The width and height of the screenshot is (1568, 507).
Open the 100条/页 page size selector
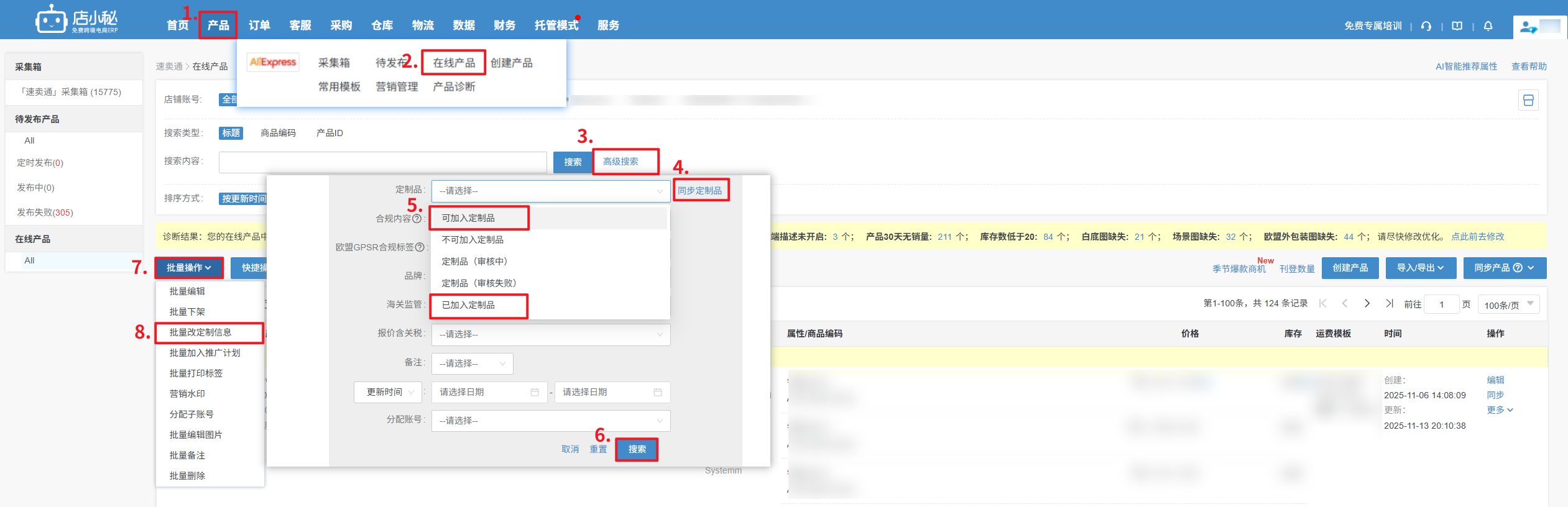coord(1508,304)
